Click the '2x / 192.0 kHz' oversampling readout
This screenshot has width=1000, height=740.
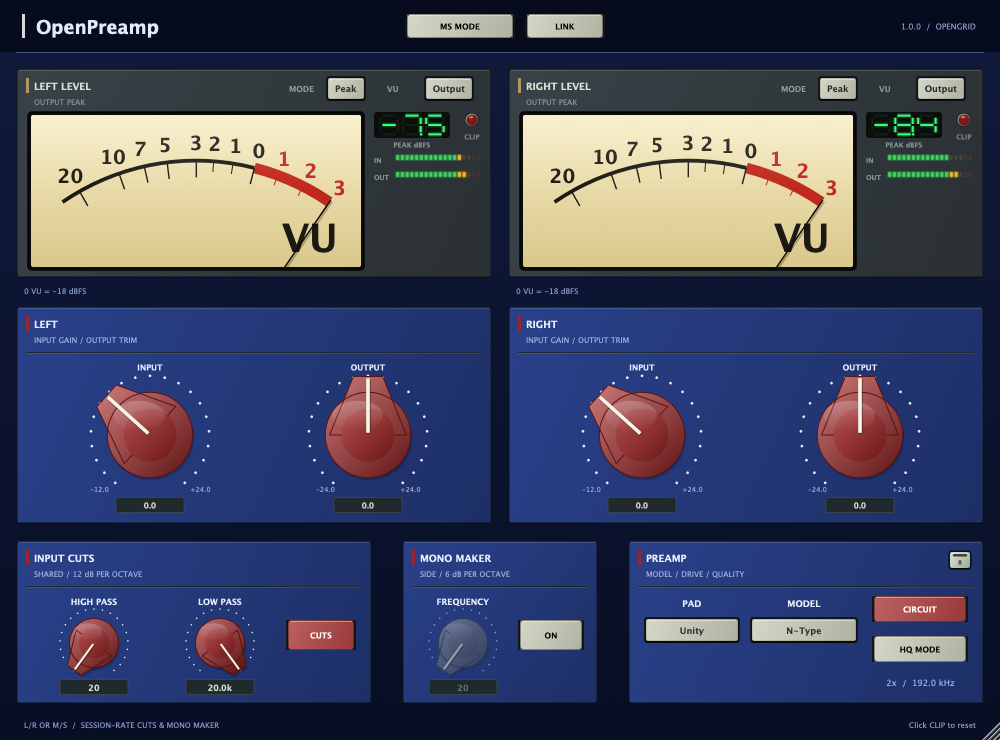point(920,683)
